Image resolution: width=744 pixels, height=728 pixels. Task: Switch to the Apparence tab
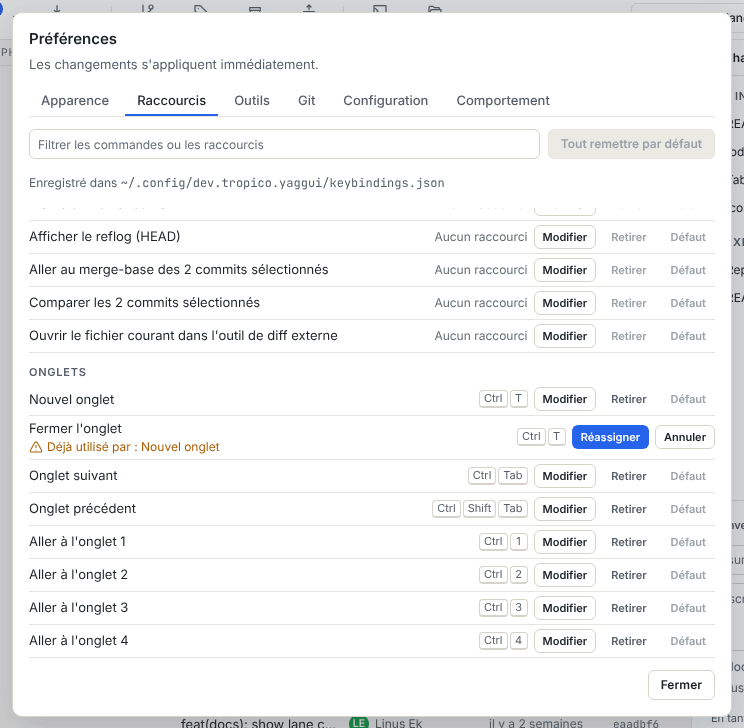pos(75,101)
